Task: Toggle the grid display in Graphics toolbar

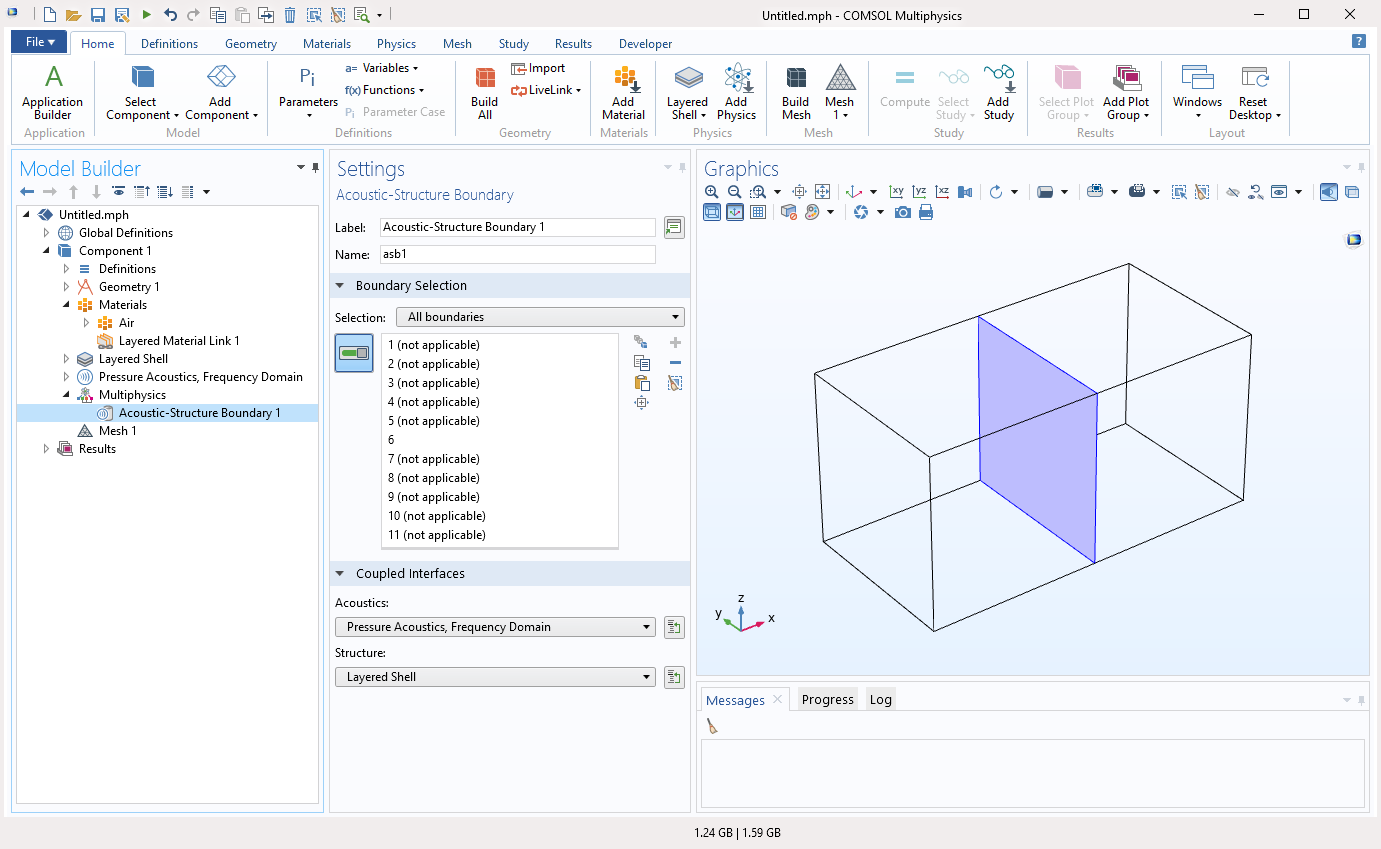Action: point(758,212)
